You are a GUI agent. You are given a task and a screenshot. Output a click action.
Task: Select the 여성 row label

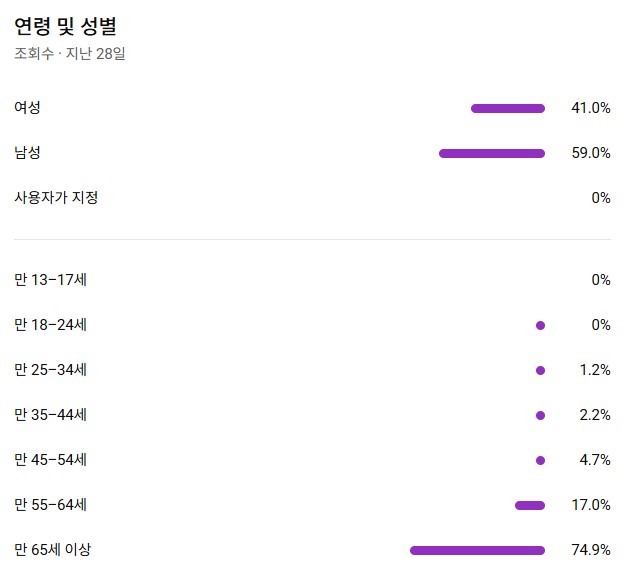[x=28, y=108]
